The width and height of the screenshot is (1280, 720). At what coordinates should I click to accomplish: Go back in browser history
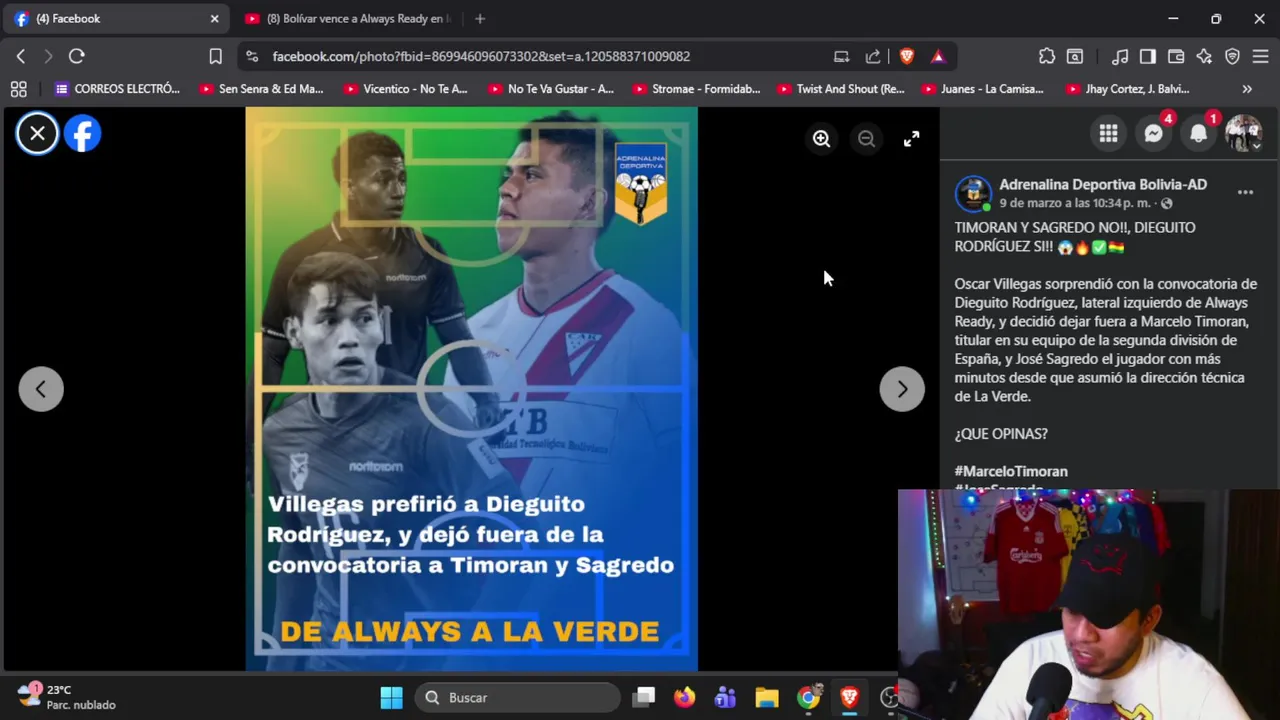click(x=20, y=56)
